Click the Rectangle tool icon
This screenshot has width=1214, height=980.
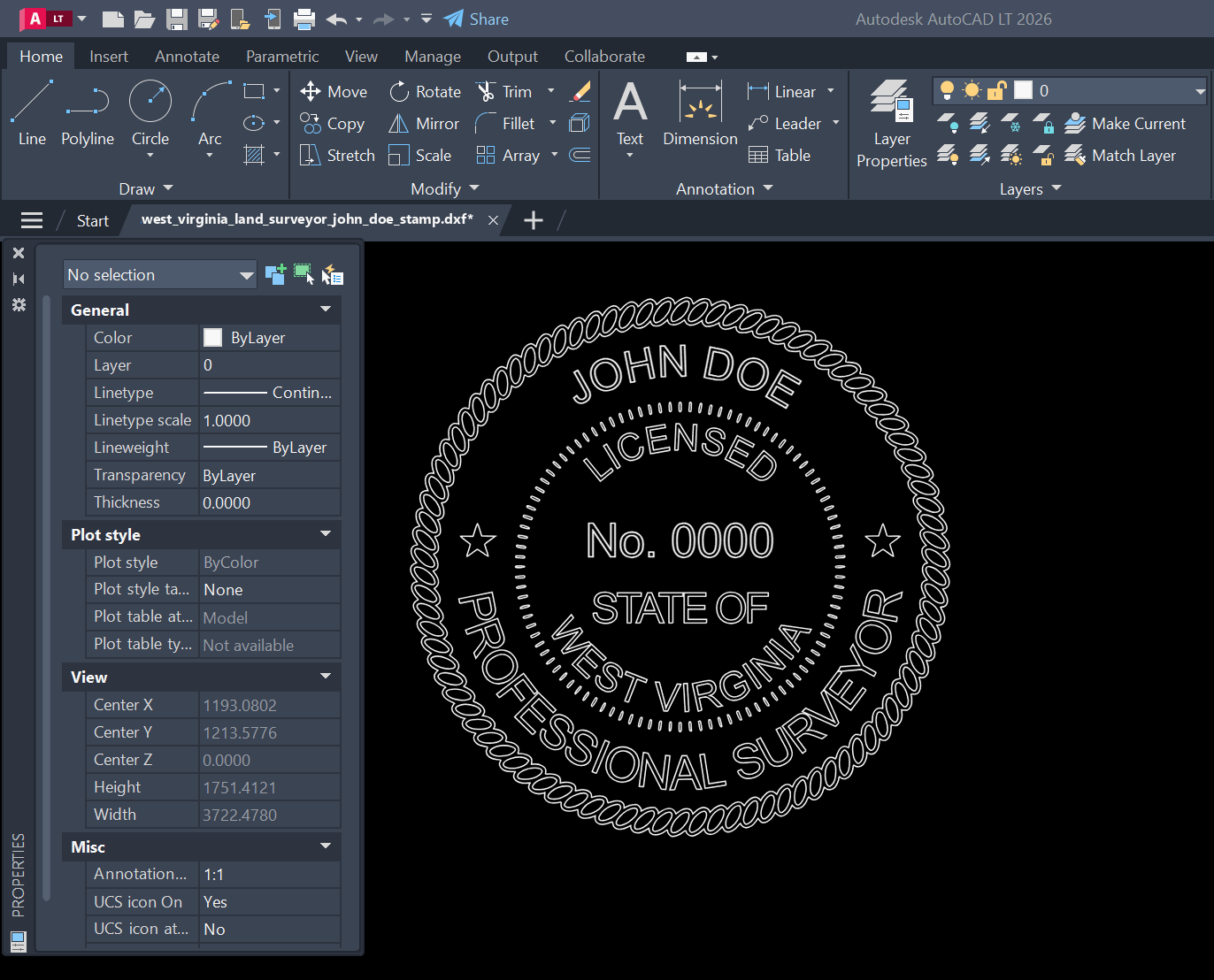coord(254,91)
